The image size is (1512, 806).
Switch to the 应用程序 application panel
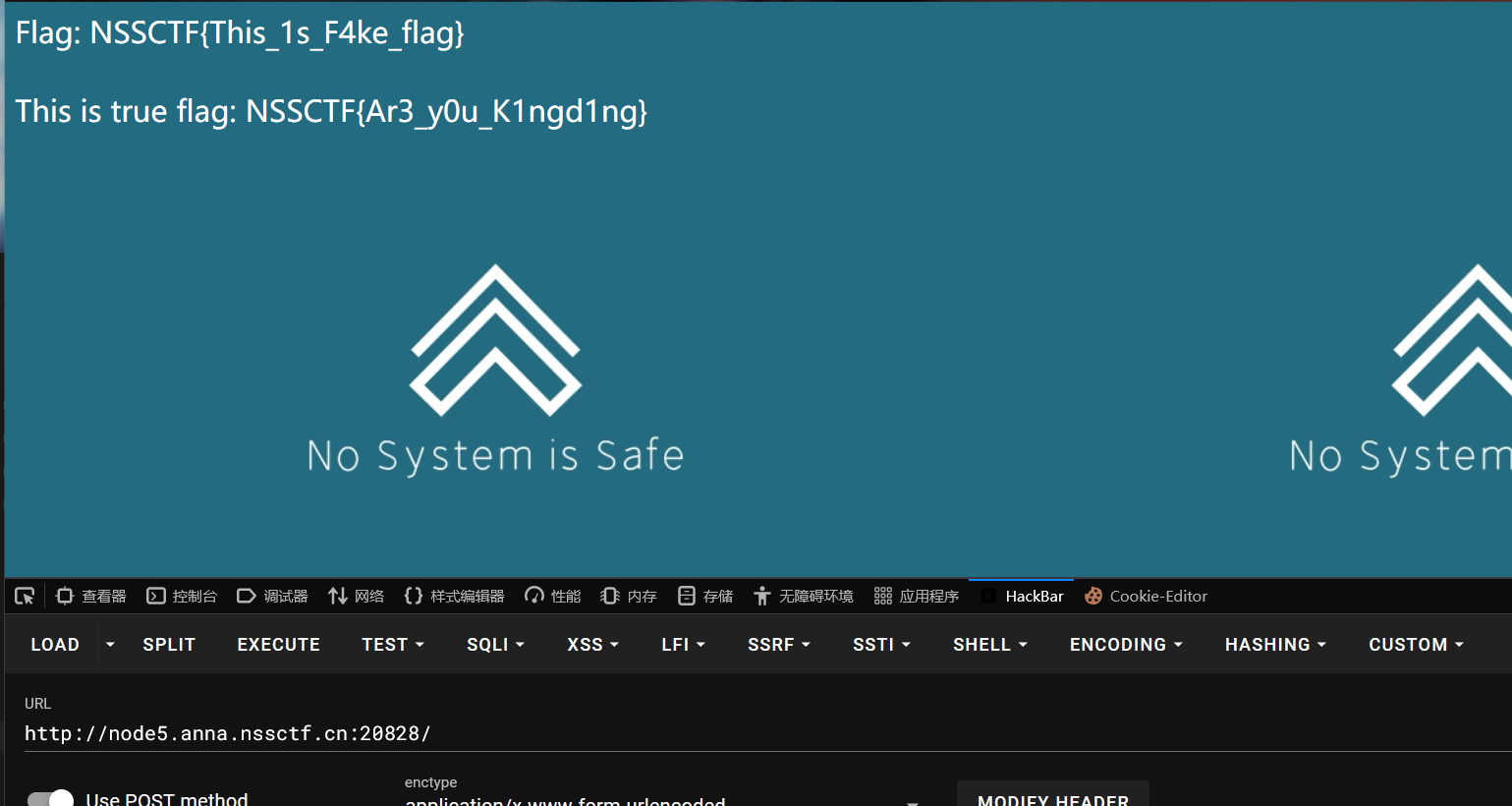point(917,596)
